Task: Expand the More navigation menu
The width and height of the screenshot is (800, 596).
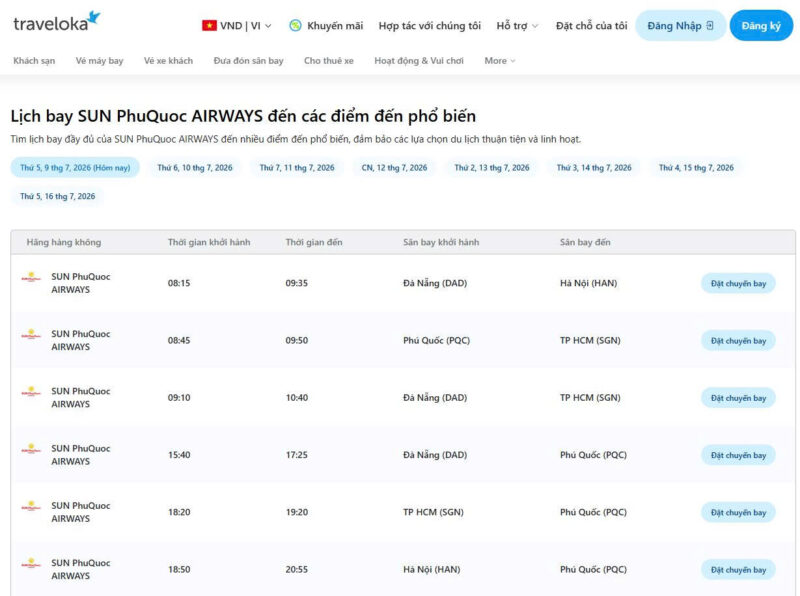Action: (x=499, y=61)
